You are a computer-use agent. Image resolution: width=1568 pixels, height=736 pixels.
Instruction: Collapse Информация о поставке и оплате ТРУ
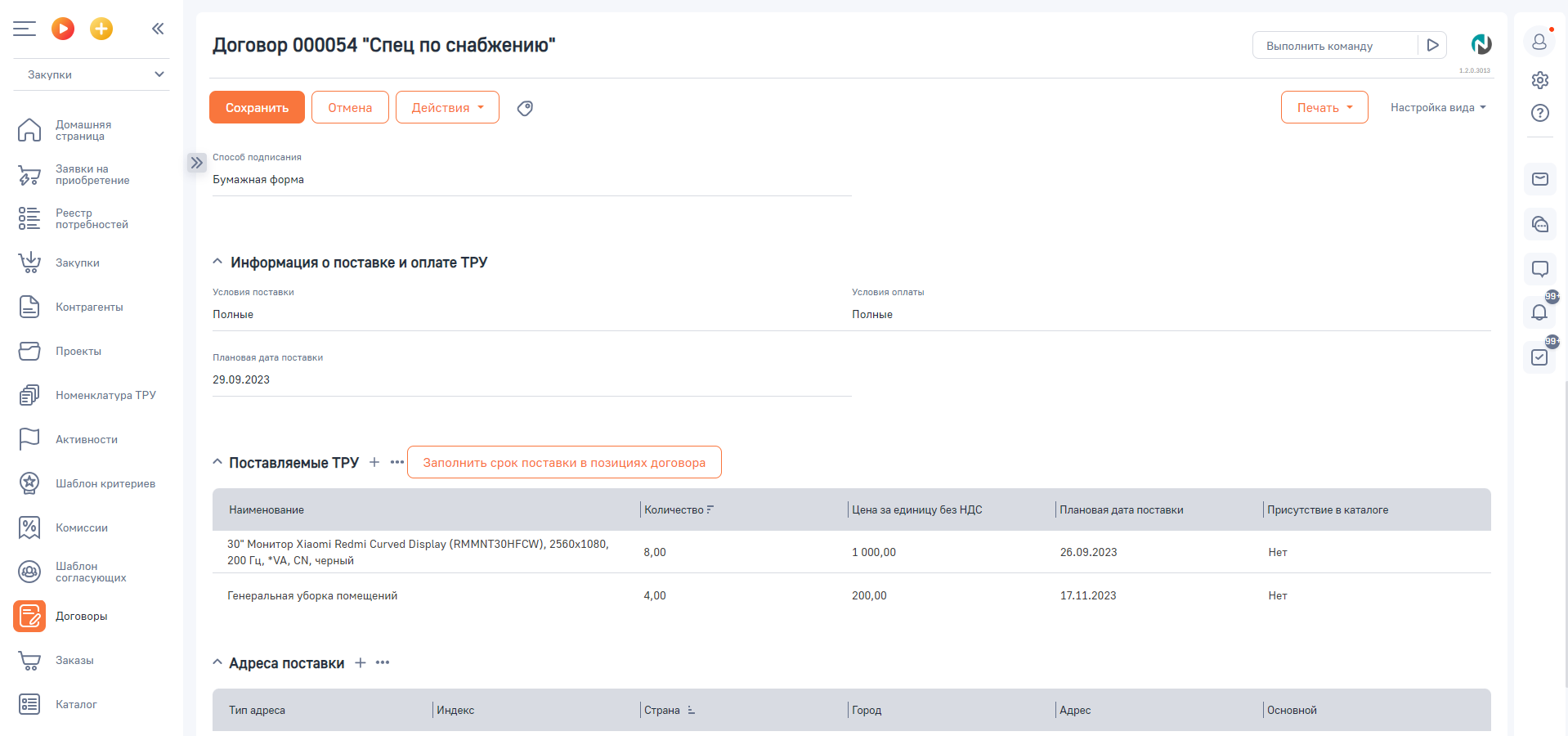point(217,262)
